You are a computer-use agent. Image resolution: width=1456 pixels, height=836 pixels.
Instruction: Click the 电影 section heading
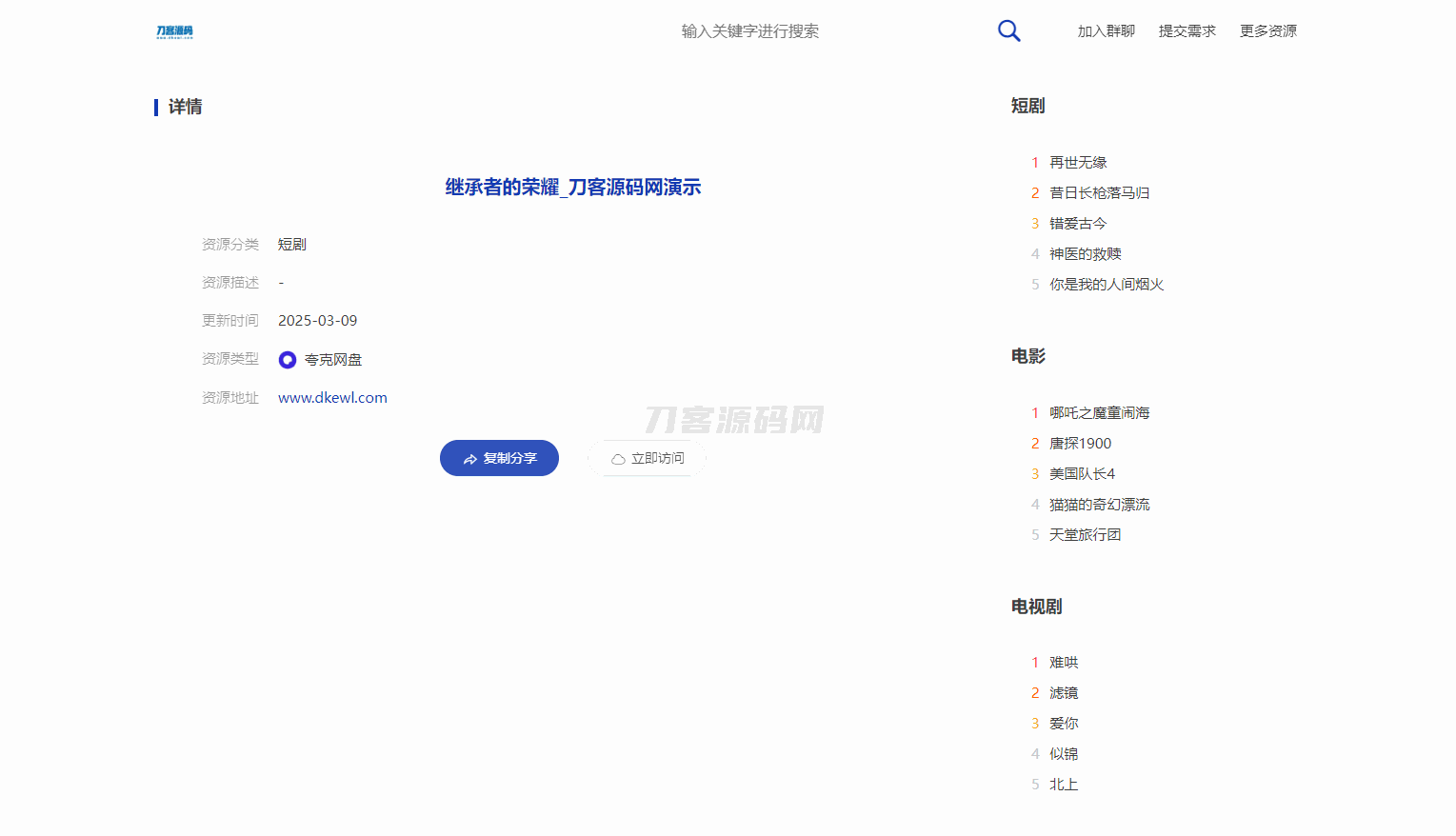pos(1027,356)
